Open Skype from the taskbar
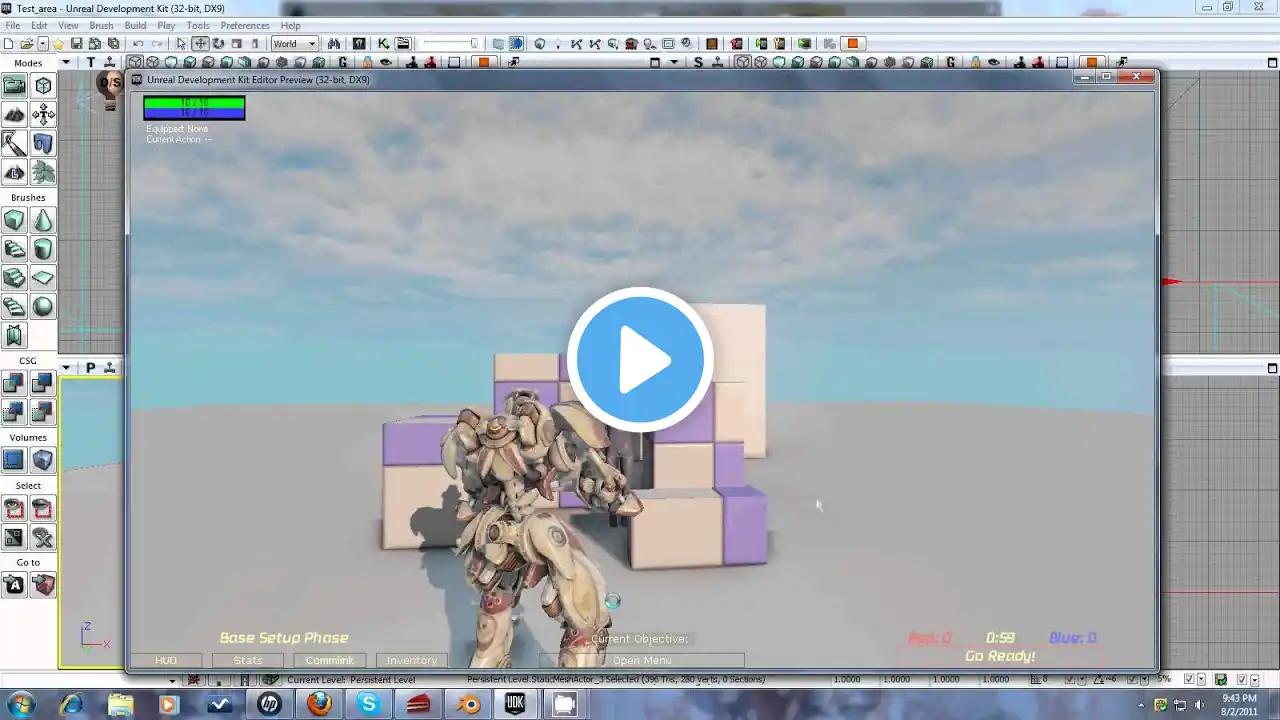Screen dimensions: 1280x720 [x=369, y=705]
